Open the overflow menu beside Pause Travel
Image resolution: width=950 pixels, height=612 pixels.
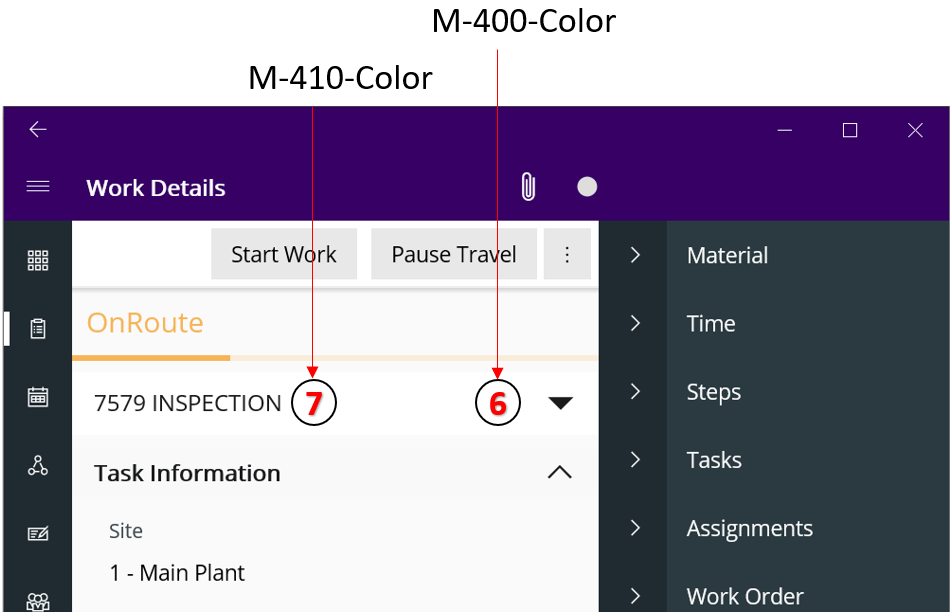[567, 254]
